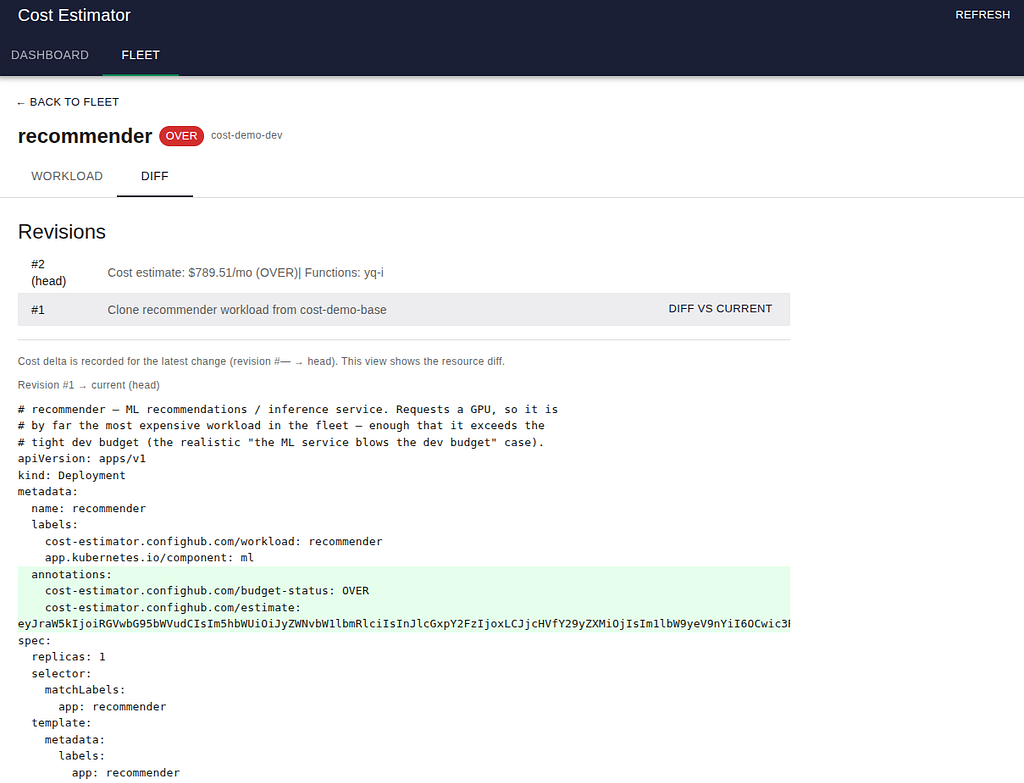Click the "replicas: 1" line

(x=69, y=657)
